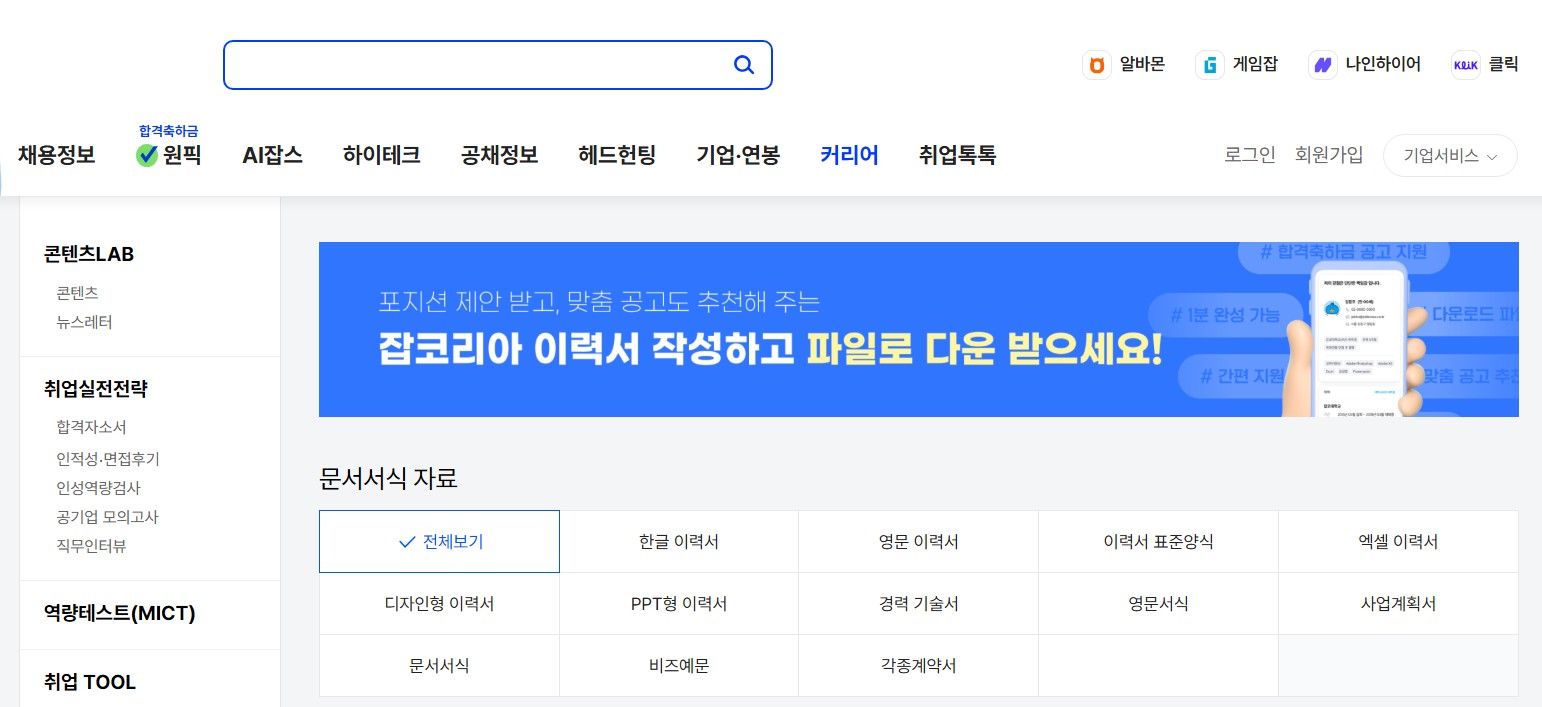The width and height of the screenshot is (1542, 707).
Task: Select the 비즈예문 category
Action: (x=679, y=666)
